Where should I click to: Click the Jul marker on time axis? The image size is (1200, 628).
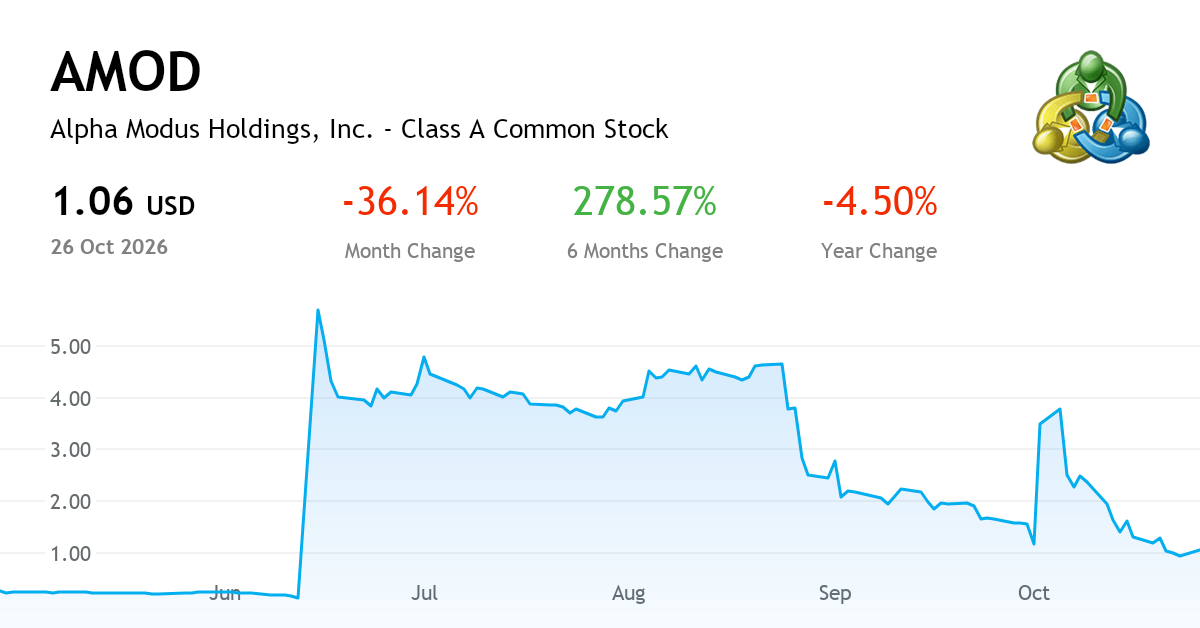coord(425,593)
